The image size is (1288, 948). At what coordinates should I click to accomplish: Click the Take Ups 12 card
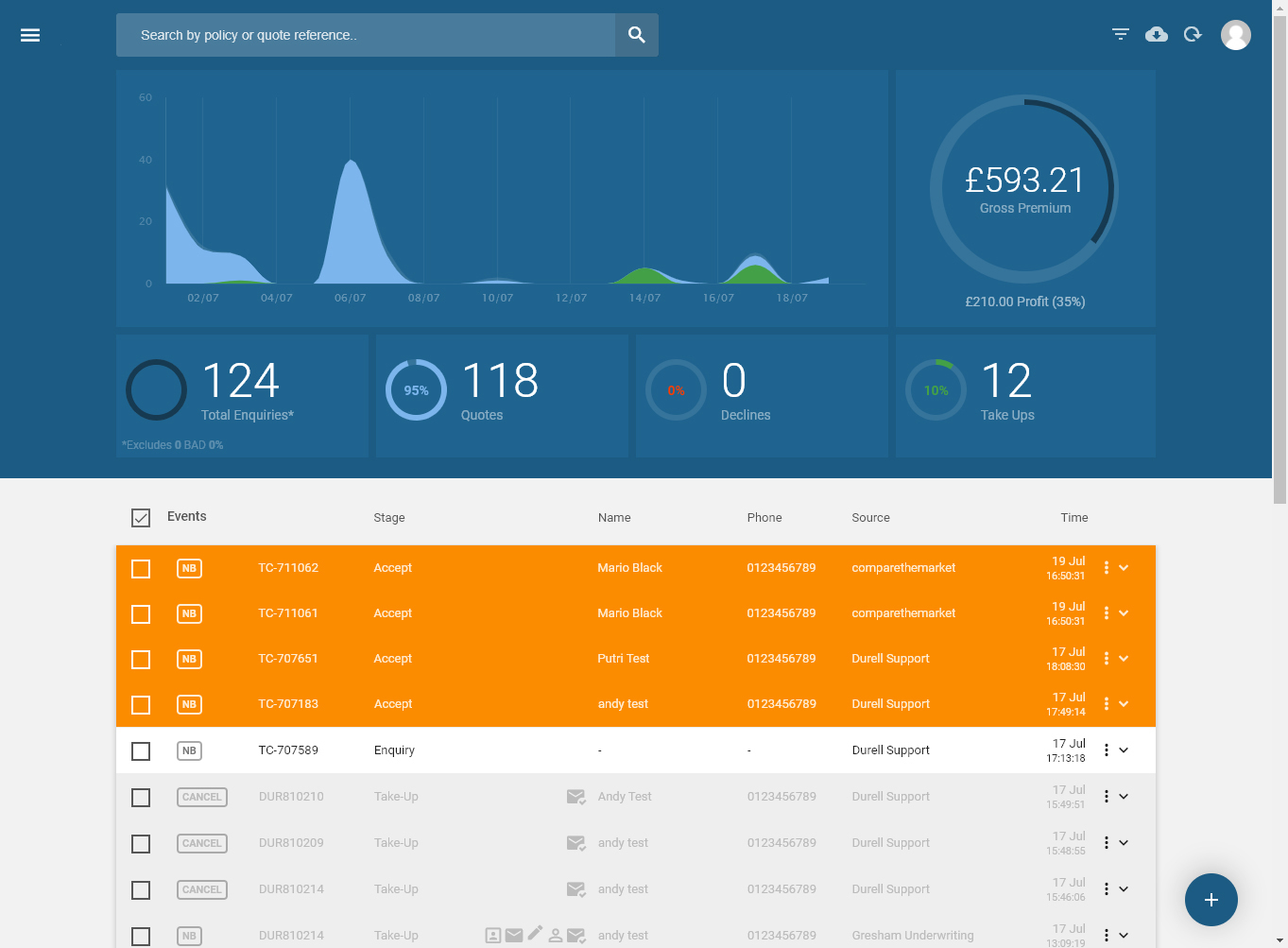pyautogui.click(x=1025, y=396)
